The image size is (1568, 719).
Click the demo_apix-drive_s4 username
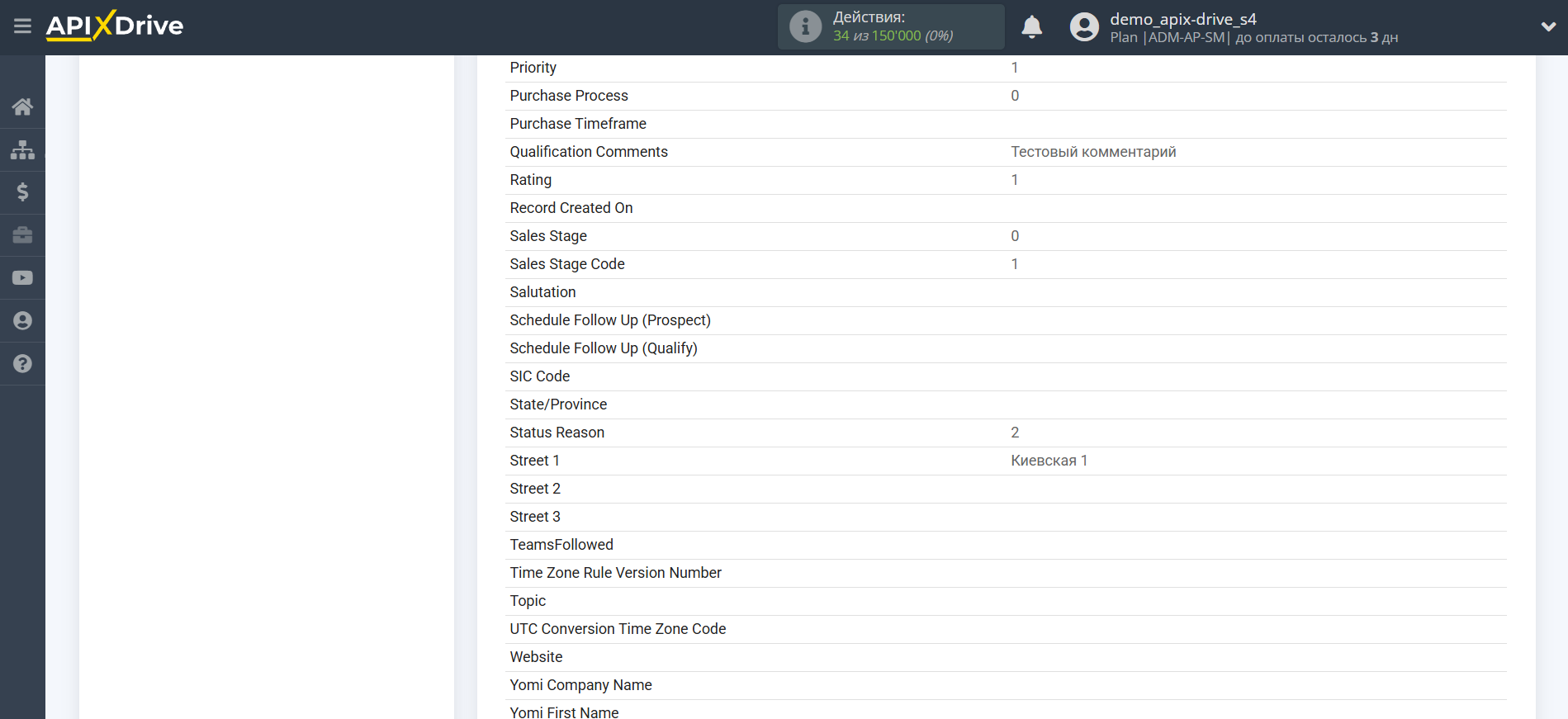point(1182,19)
